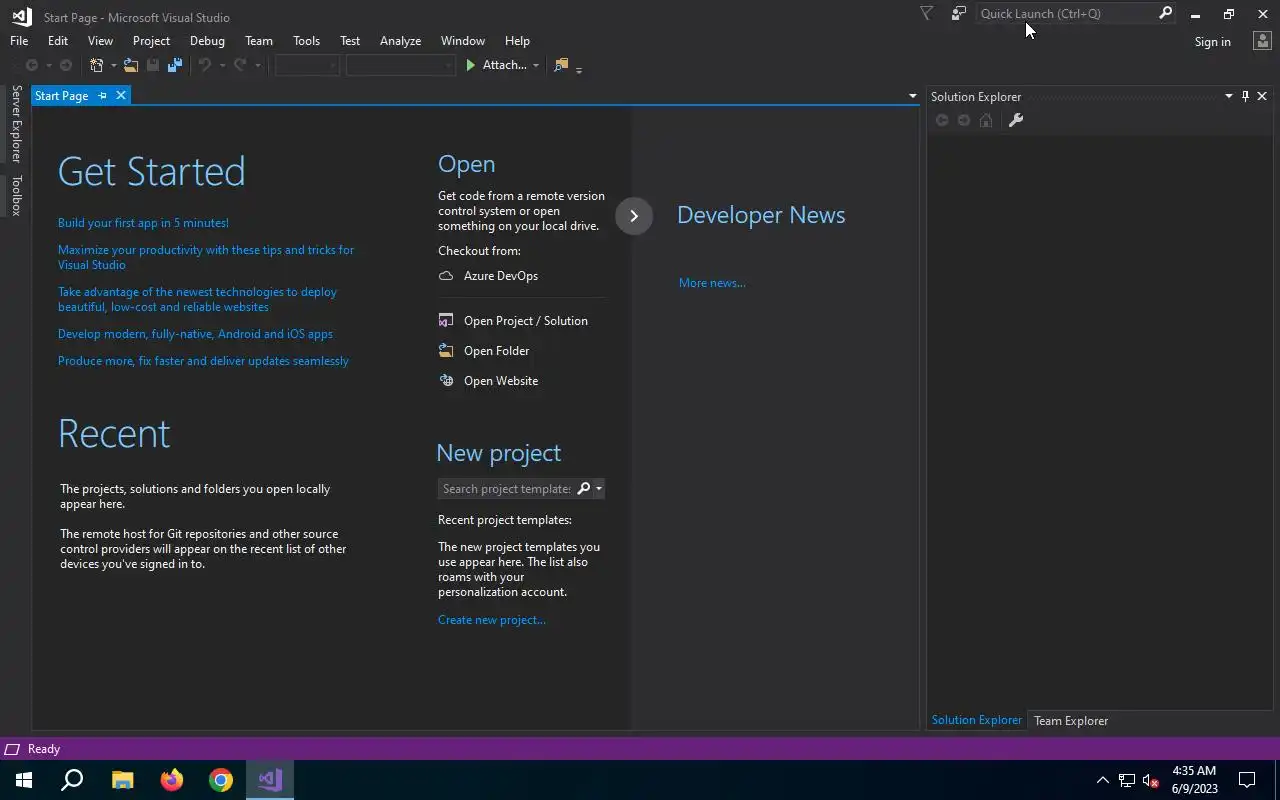The image size is (1280, 800).
Task: Open the Solution Configurations combo box
Action: coord(307,65)
